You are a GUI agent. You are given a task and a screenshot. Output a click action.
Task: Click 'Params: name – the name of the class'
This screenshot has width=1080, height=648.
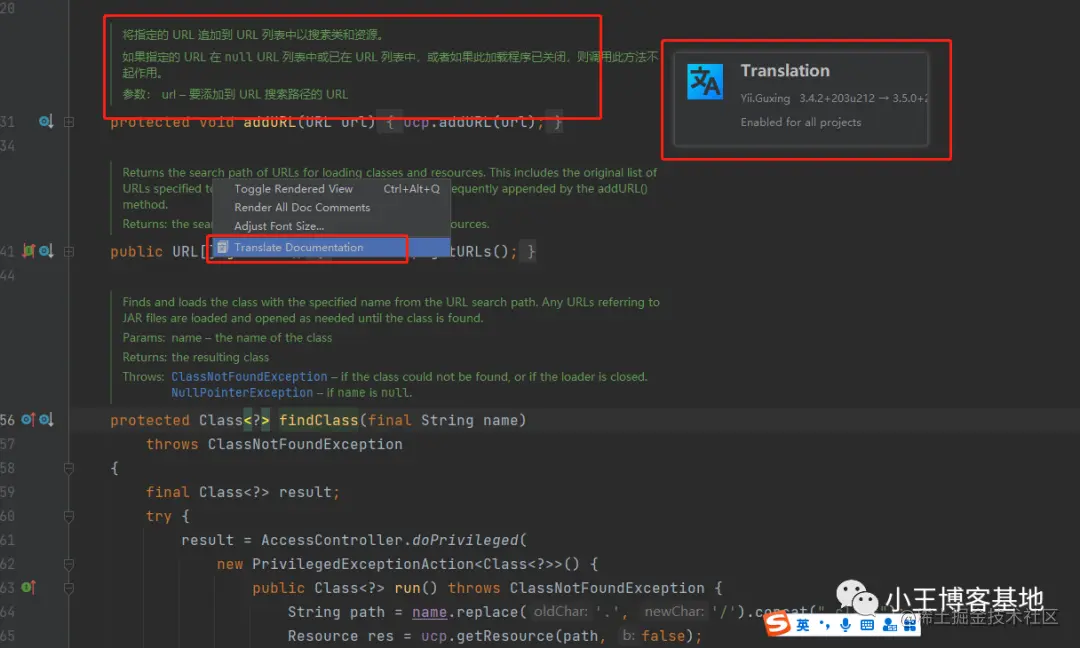pos(227,337)
